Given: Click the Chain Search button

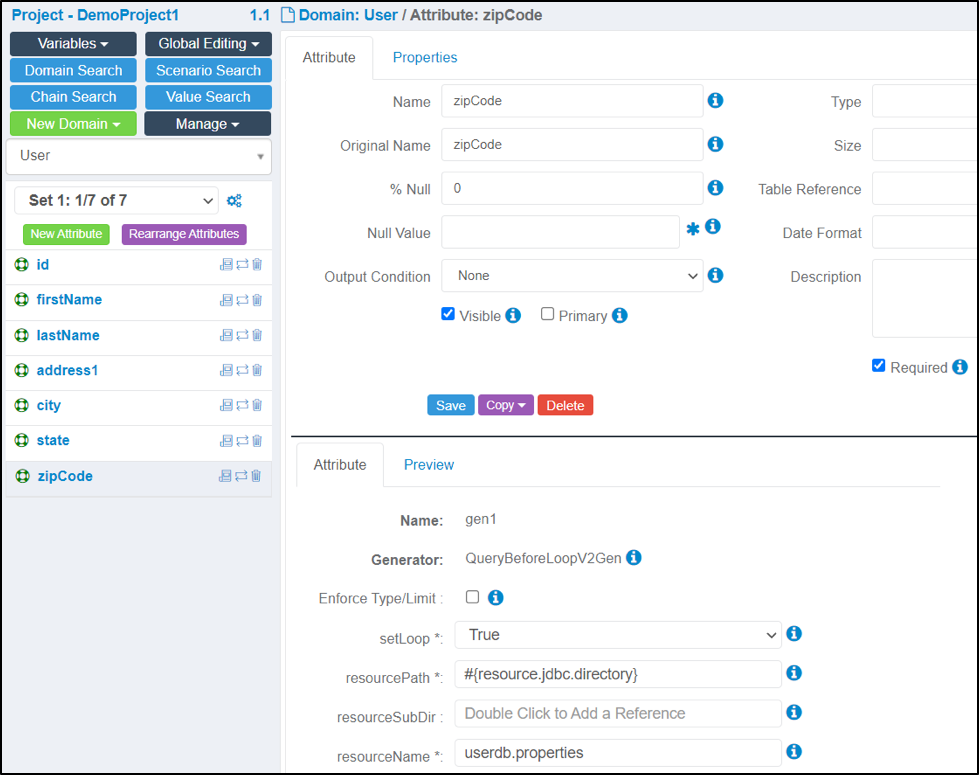Looking at the screenshot, I should (73, 97).
